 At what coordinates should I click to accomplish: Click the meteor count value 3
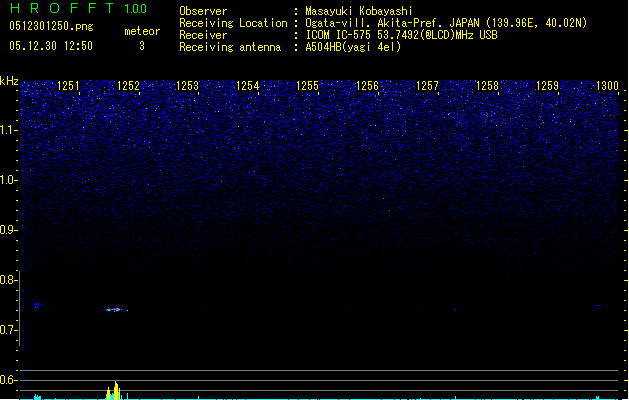pos(141,46)
